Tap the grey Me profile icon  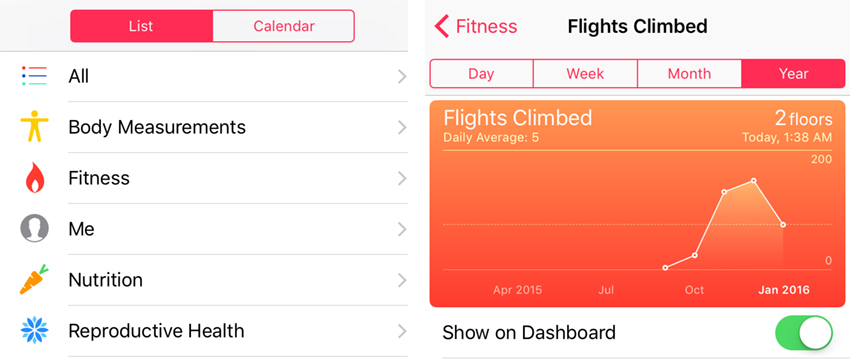(x=34, y=228)
